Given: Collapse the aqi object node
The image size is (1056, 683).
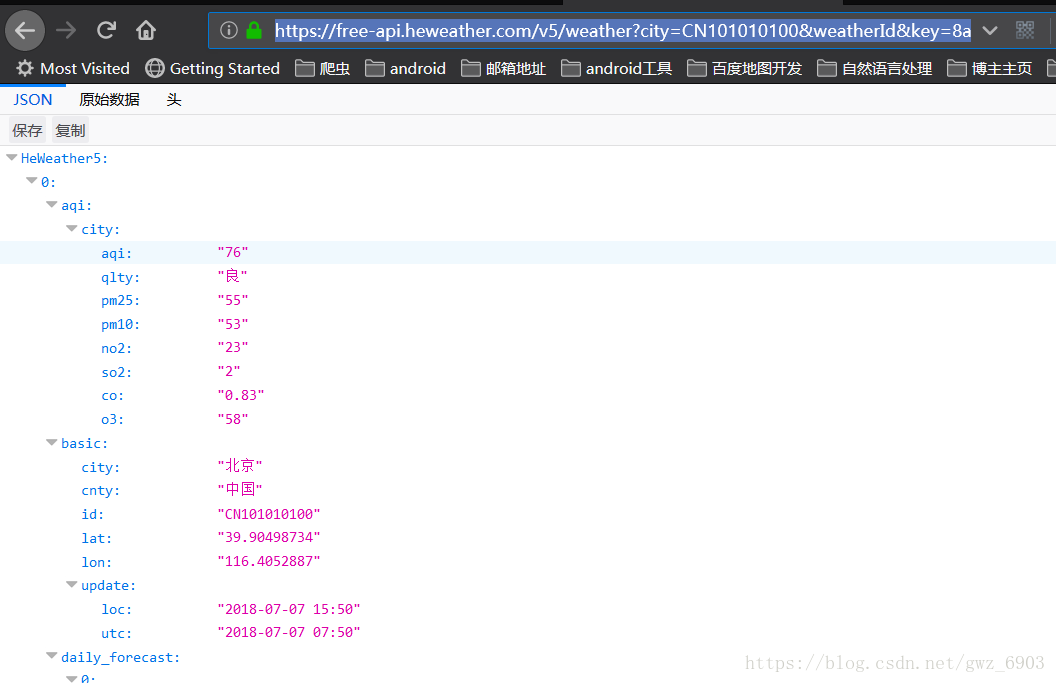Looking at the screenshot, I should [x=52, y=205].
